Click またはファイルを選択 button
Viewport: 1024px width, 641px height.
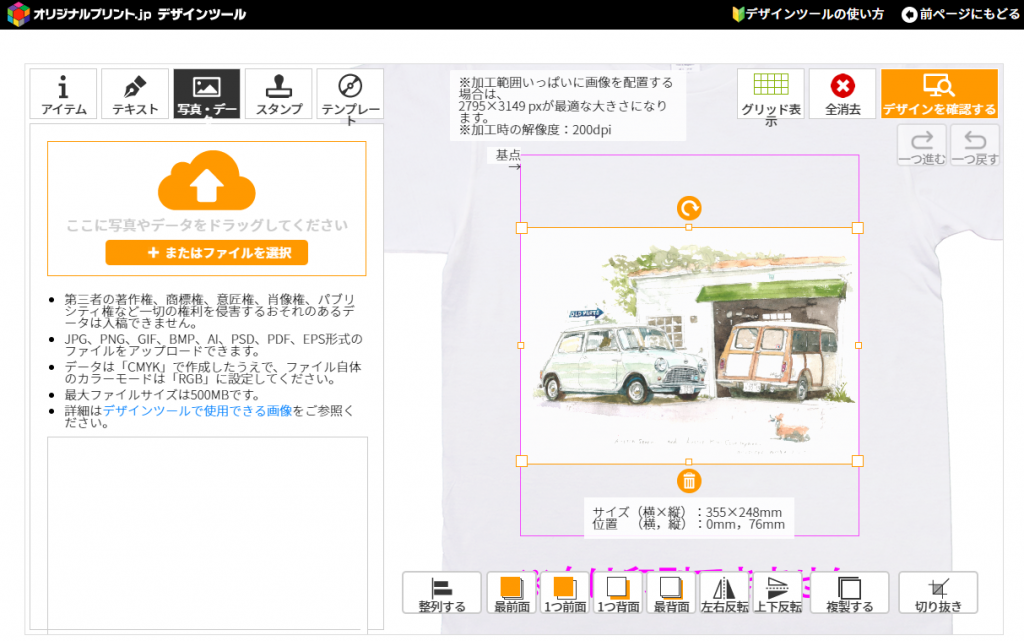206,253
